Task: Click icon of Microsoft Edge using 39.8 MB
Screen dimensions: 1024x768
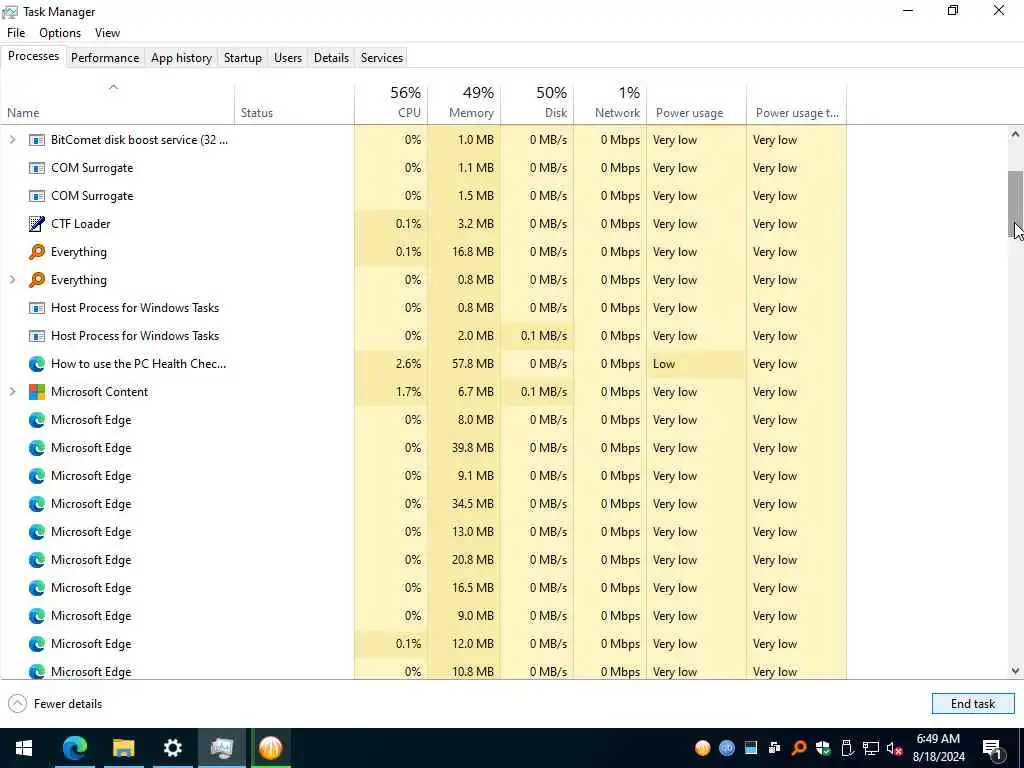Action: [37, 448]
